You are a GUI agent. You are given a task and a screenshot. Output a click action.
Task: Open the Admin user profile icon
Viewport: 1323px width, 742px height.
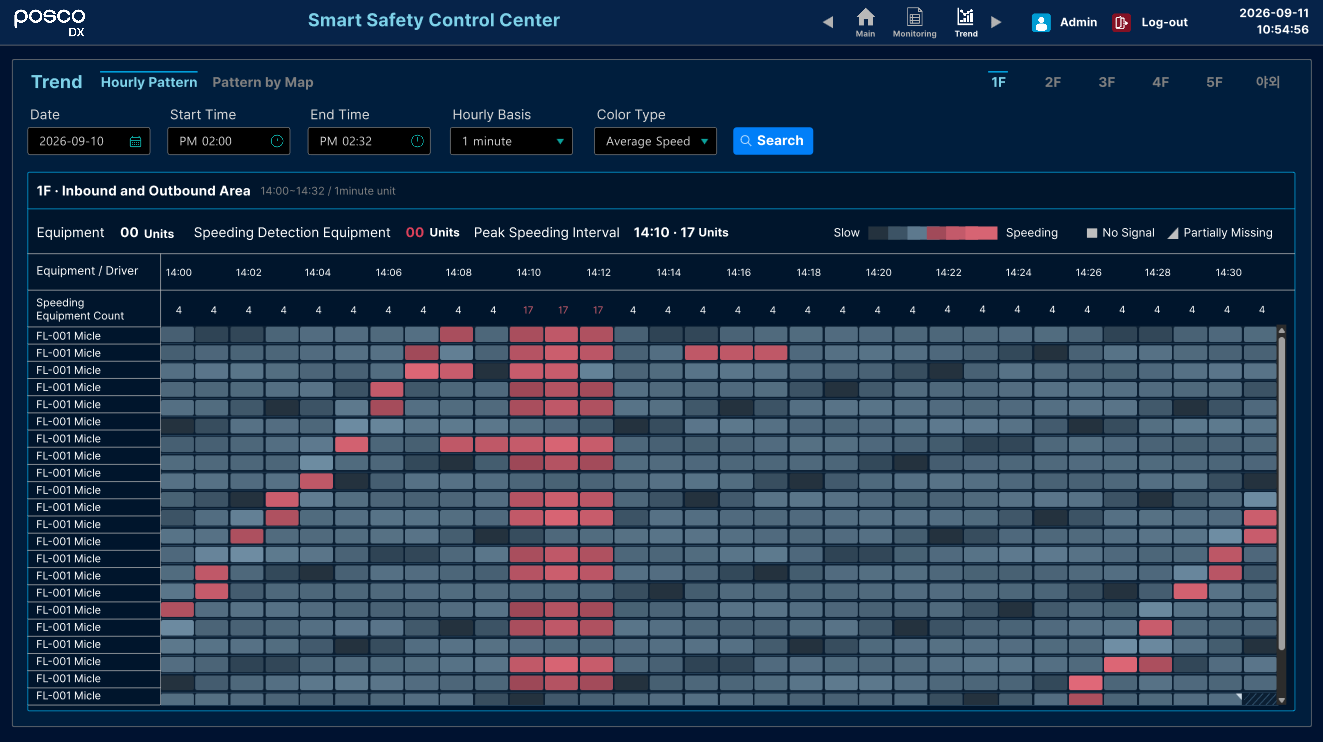(1041, 22)
